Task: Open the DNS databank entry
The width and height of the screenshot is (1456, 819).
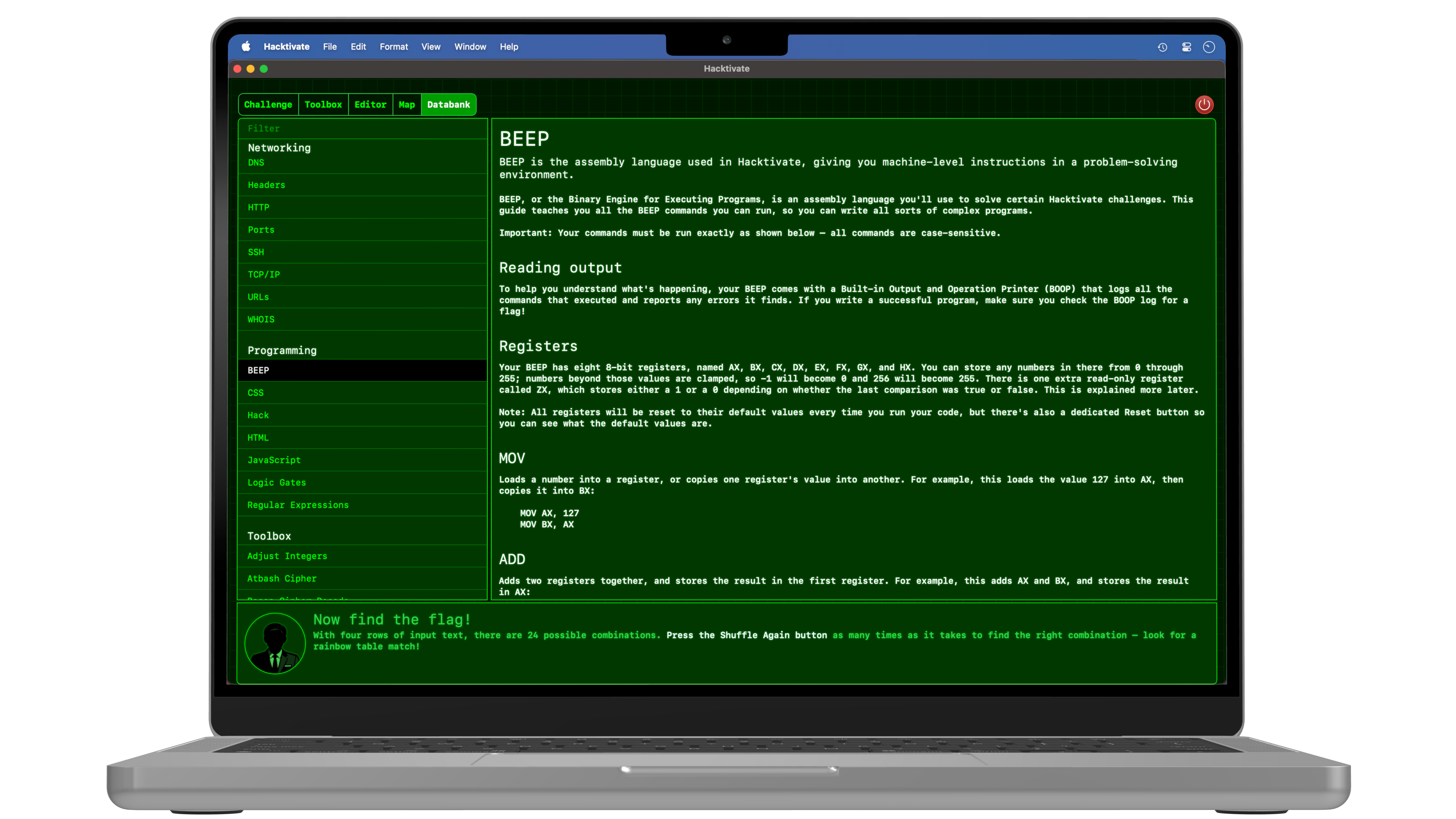Action: (256, 163)
